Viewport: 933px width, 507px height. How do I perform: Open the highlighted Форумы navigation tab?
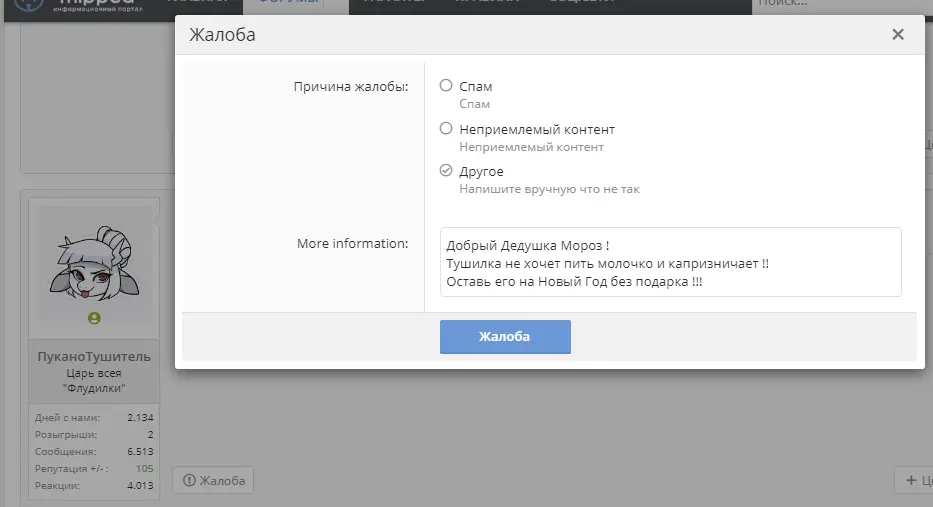click(x=289, y=4)
